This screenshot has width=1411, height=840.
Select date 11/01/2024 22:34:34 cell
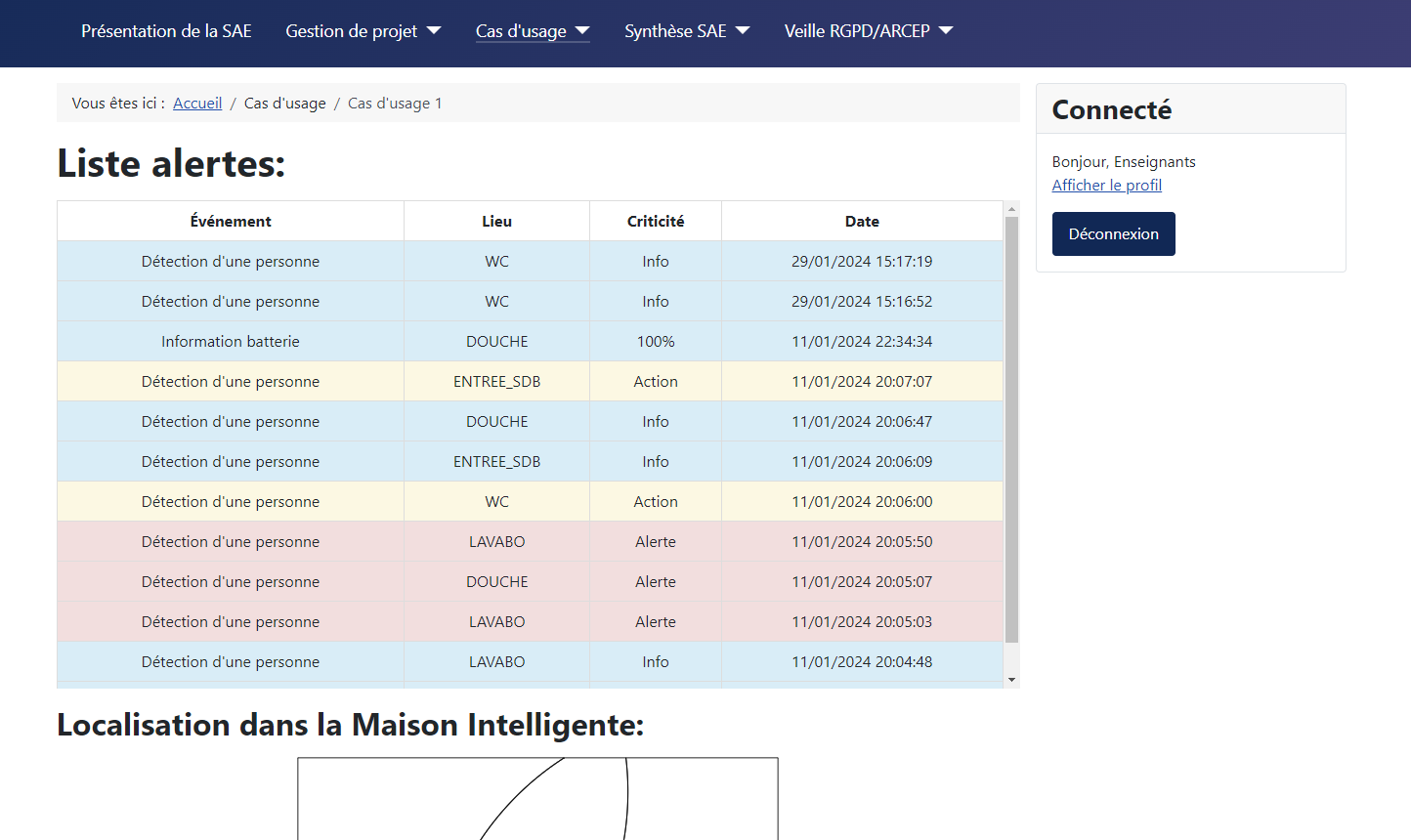pos(862,341)
